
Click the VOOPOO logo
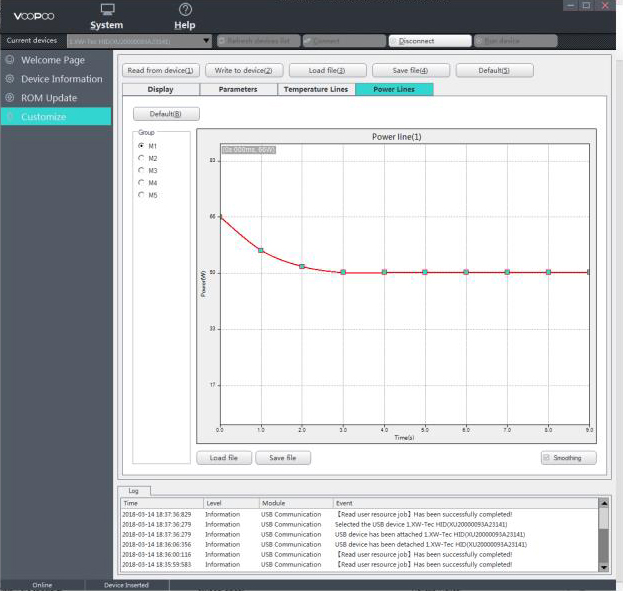[34, 16]
